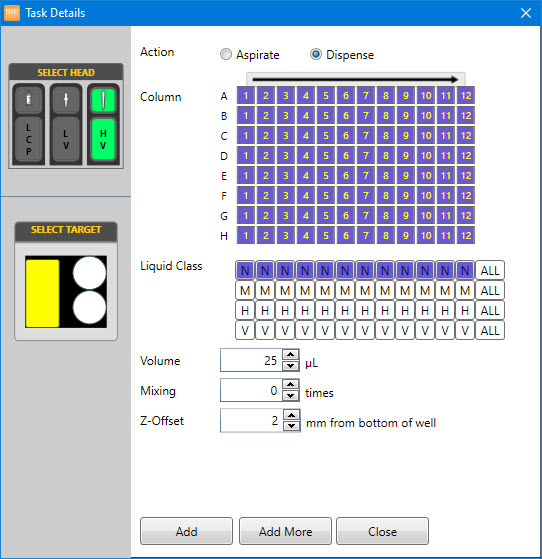Click the column direction arrow bar
Screen dimensions: 542x559
coord(356,79)
